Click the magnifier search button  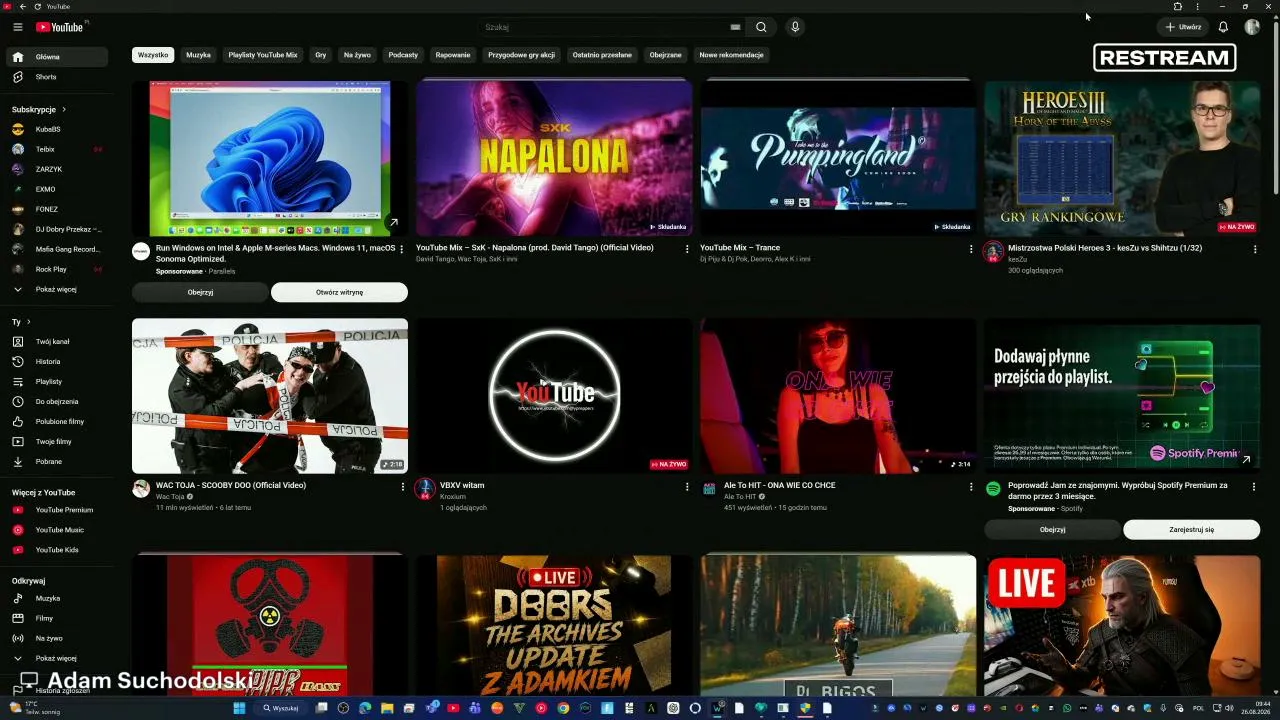click(761, 27)
